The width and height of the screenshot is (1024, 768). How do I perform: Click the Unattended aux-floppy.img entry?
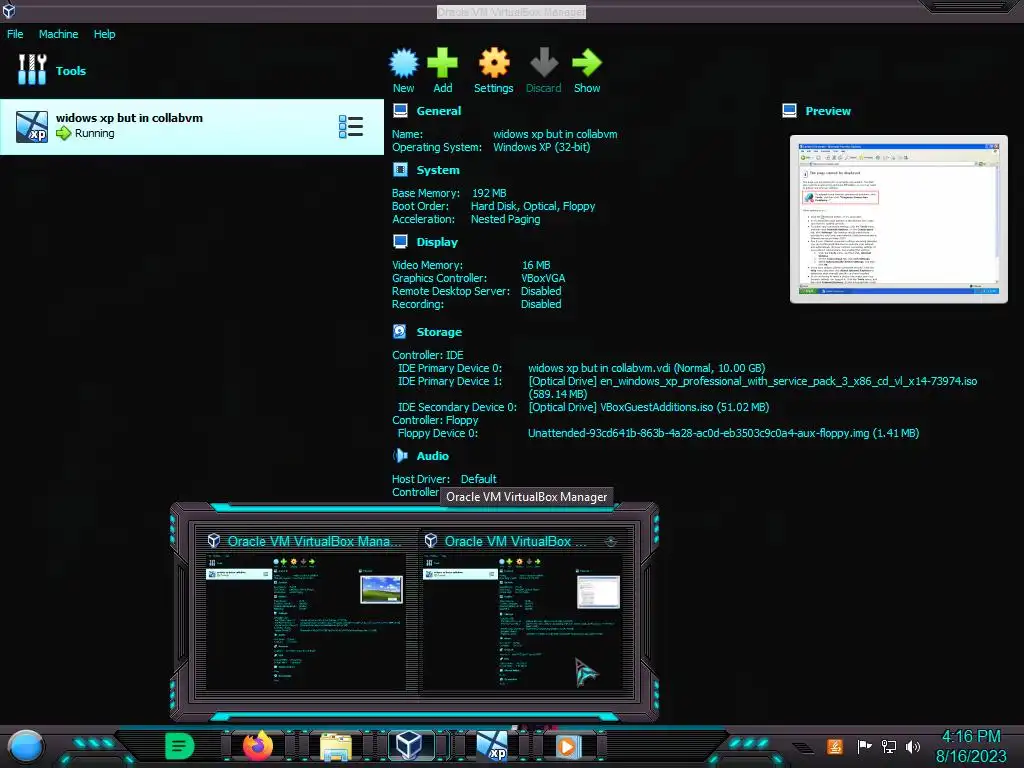click(x=724, y=434)
